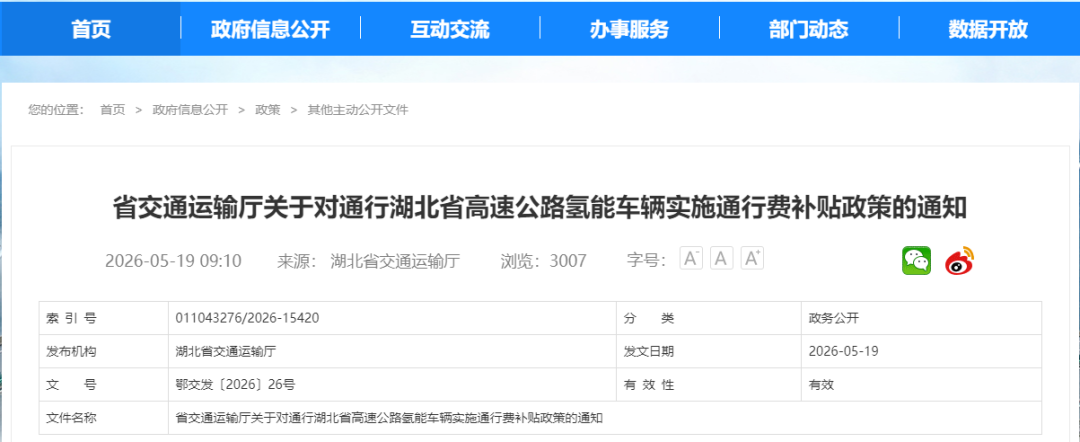Select the index number 011043276/2026-15420
Image resolution: width=1080 pixels, height=442 pixels.
[247, 318]
